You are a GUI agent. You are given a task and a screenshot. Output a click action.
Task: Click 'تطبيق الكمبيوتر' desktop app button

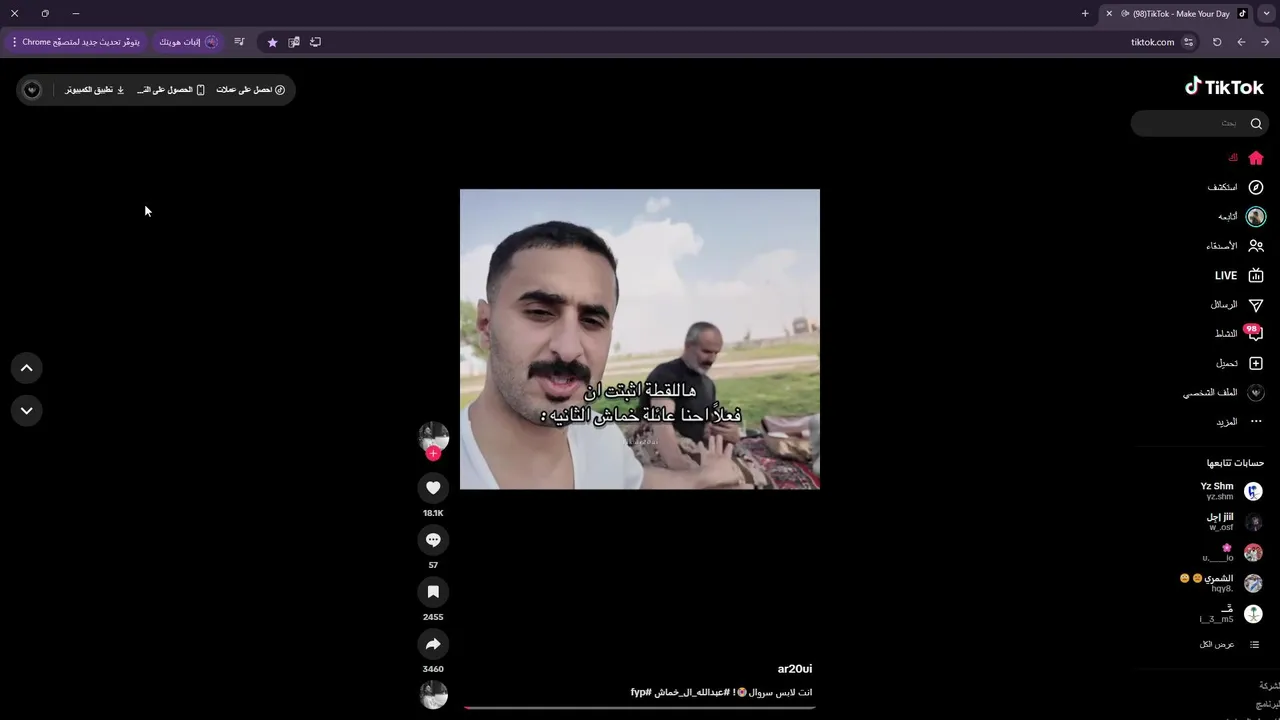95,90
